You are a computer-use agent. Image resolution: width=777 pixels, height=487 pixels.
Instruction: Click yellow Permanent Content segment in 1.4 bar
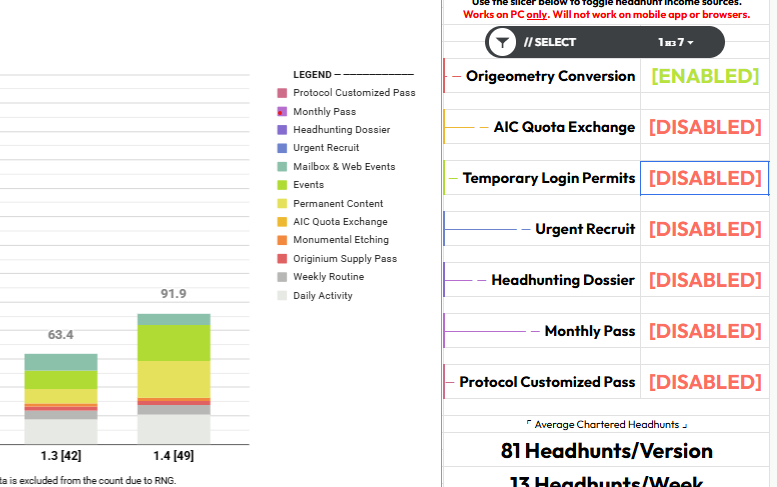[174, 379]
